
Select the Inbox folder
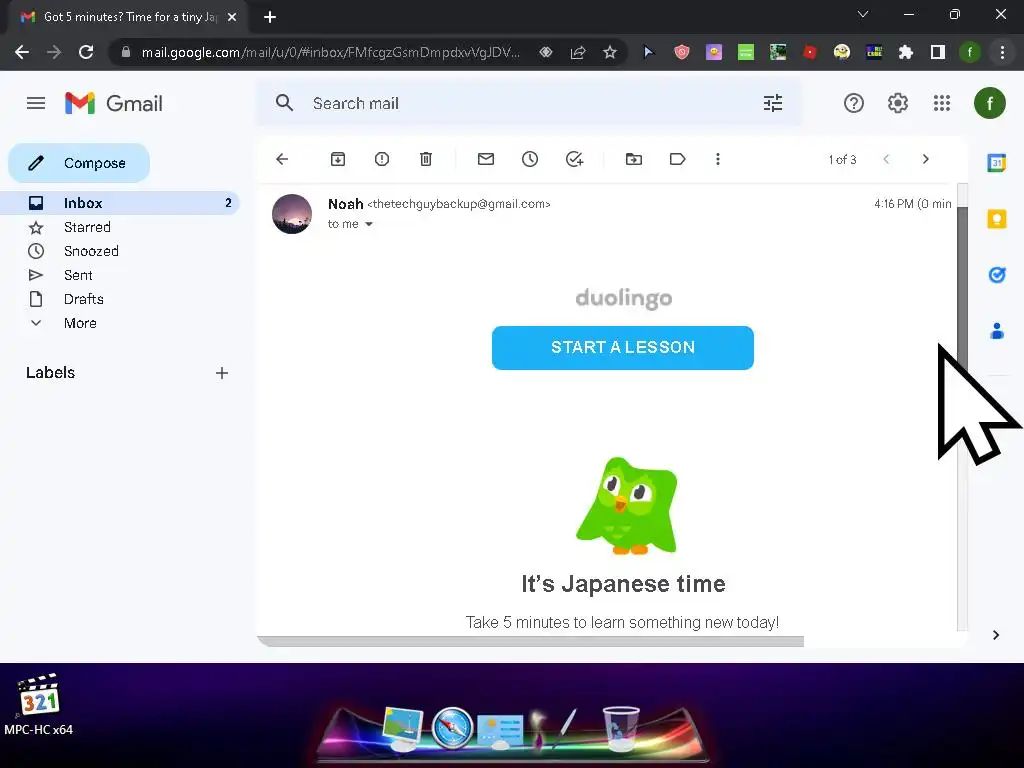(121, 203)
